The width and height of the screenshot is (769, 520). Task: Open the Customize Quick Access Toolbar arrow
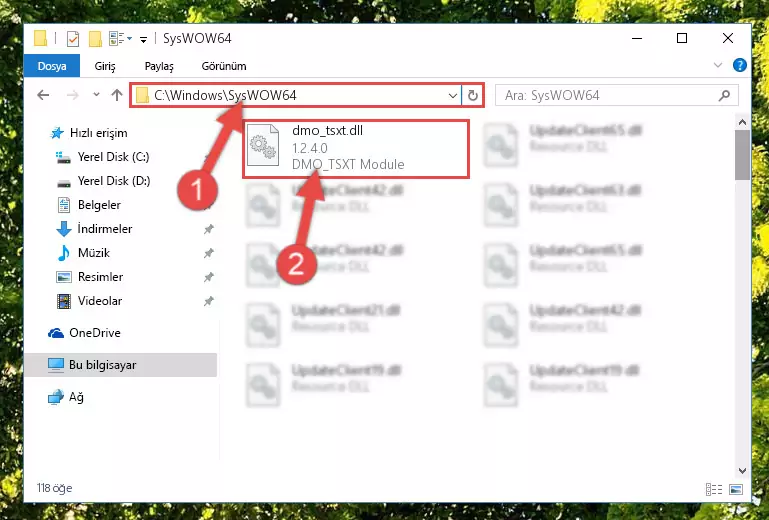click(143, 39)
